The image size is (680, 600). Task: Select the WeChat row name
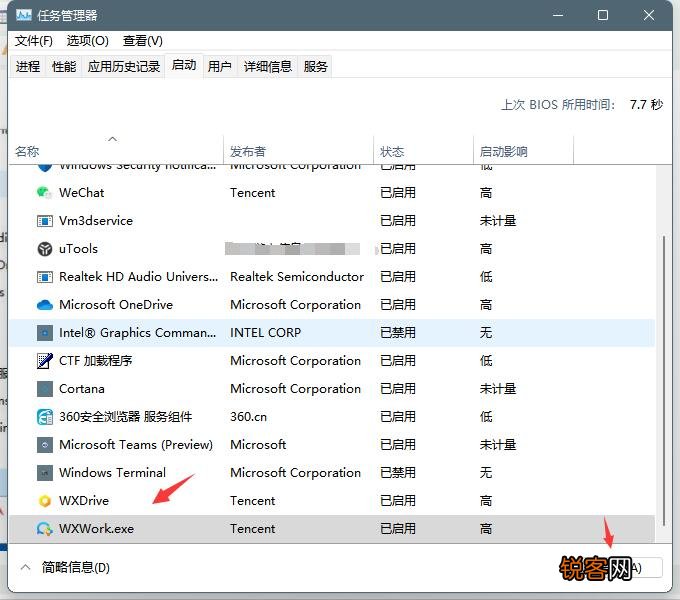(x=82, y=192)
